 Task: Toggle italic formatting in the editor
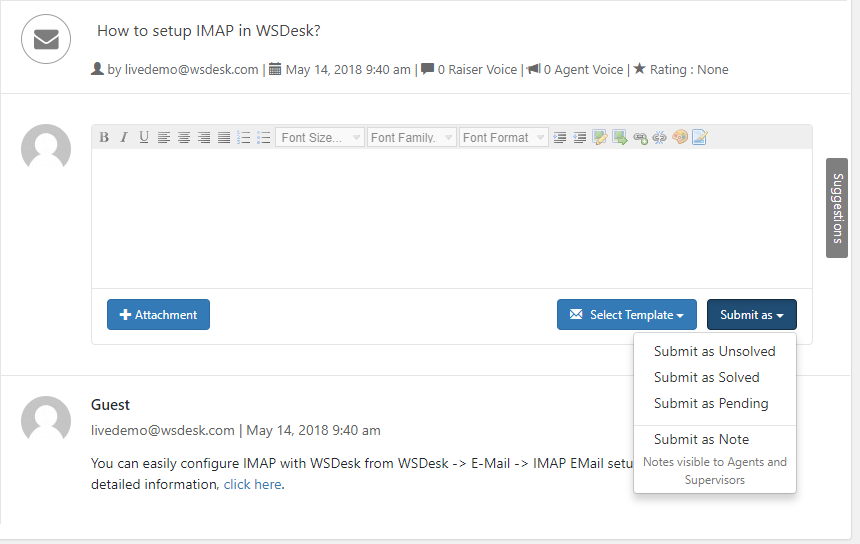(x=124, y=137)
